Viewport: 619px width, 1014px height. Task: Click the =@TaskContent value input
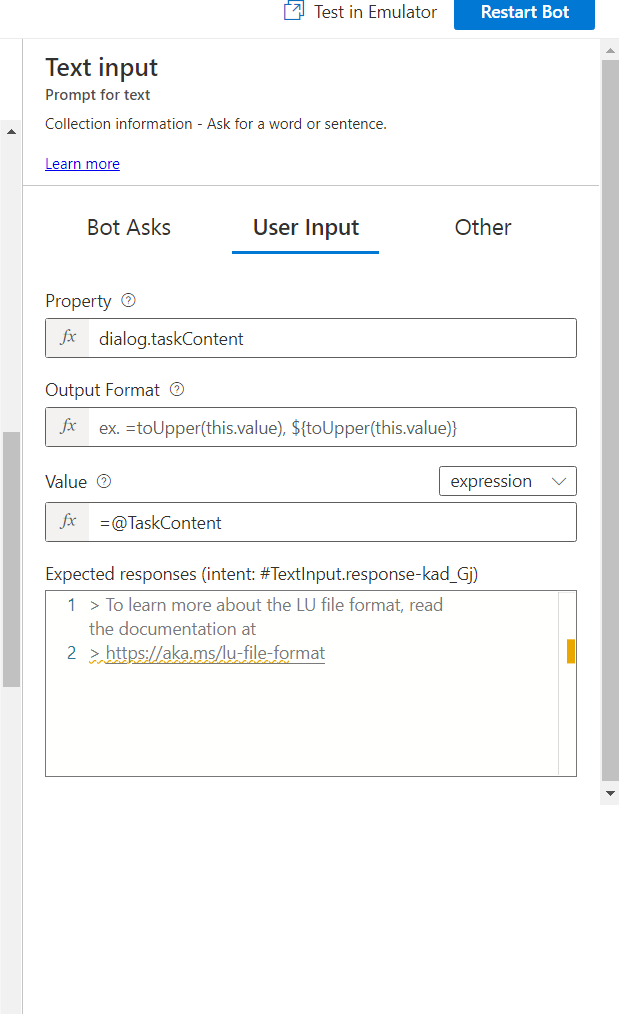coord(300,521)
